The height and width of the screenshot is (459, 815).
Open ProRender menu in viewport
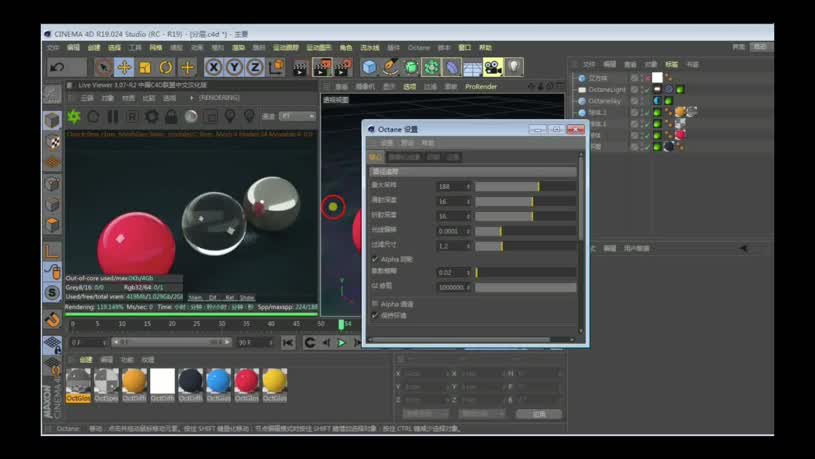click(481, 87)
